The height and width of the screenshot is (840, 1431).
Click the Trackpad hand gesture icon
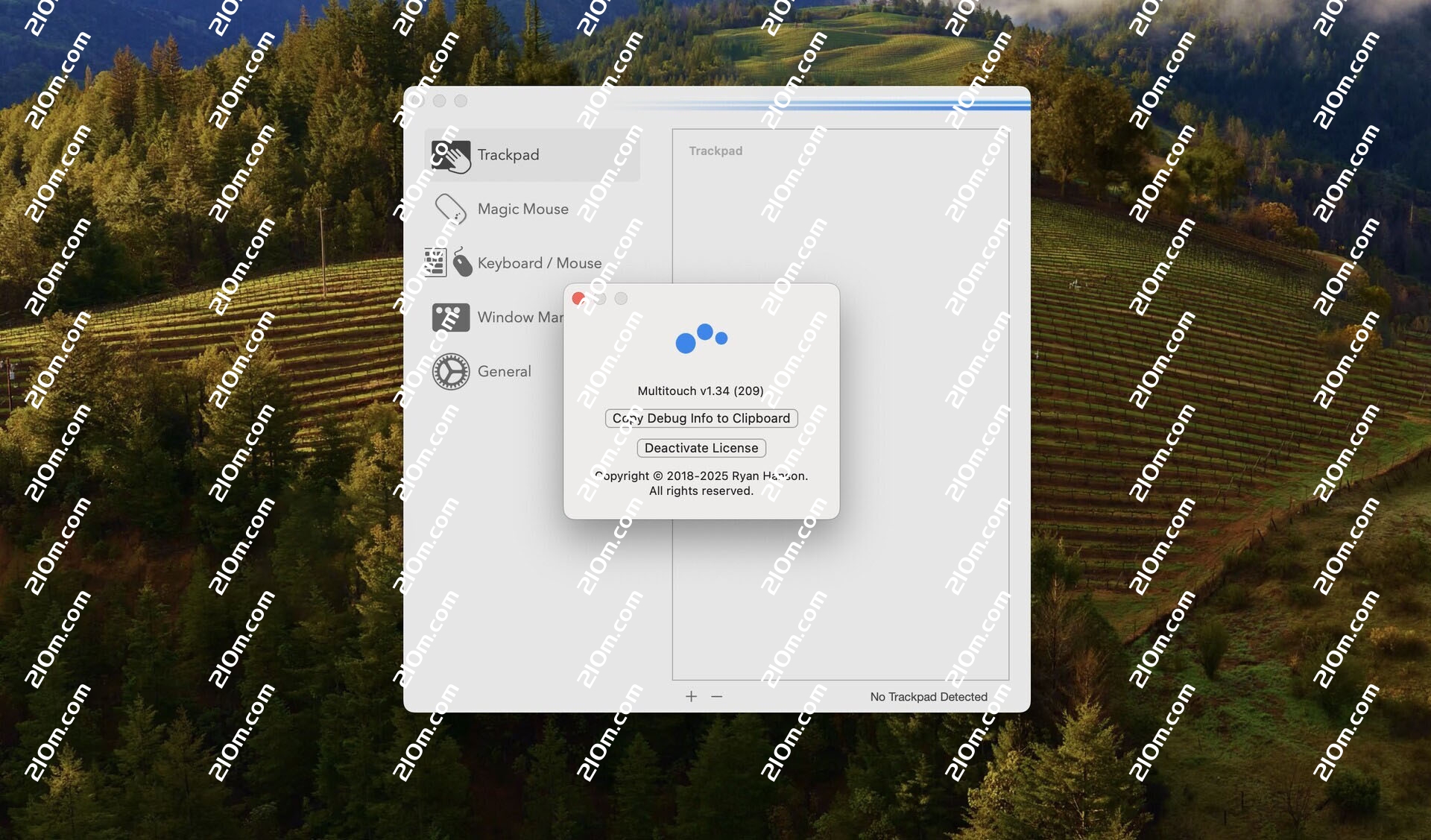click(451, 156)
